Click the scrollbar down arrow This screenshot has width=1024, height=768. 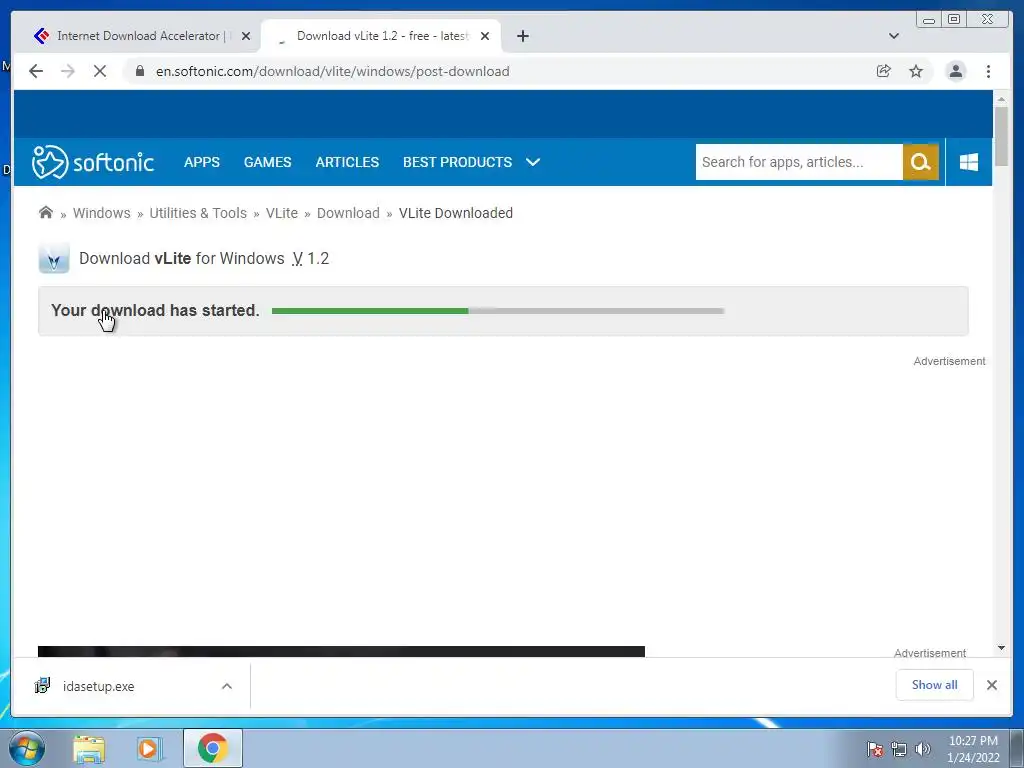click(1001, 648)
